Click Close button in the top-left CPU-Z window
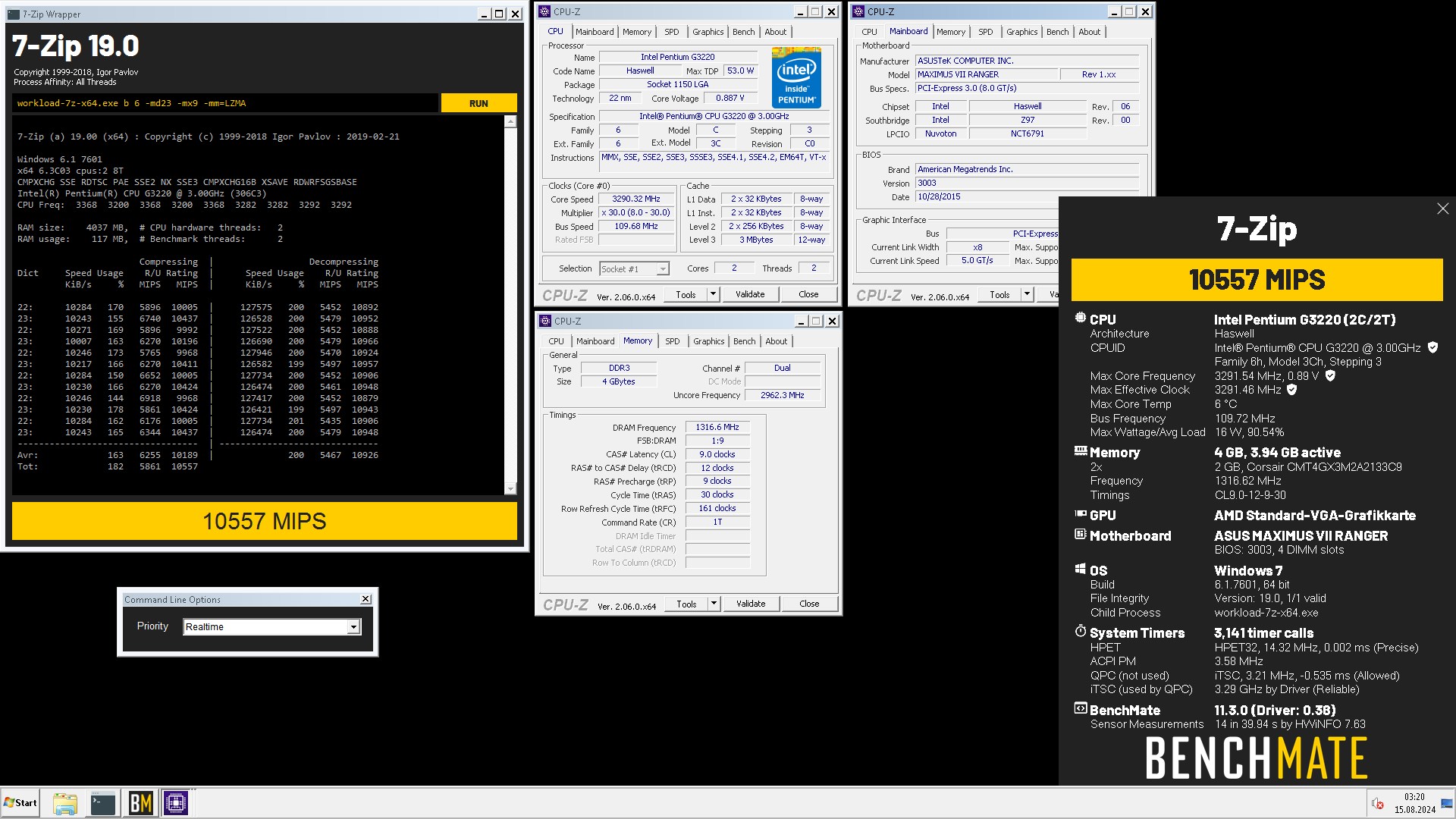Viewport: 1456px width, 819px height. 808,294
